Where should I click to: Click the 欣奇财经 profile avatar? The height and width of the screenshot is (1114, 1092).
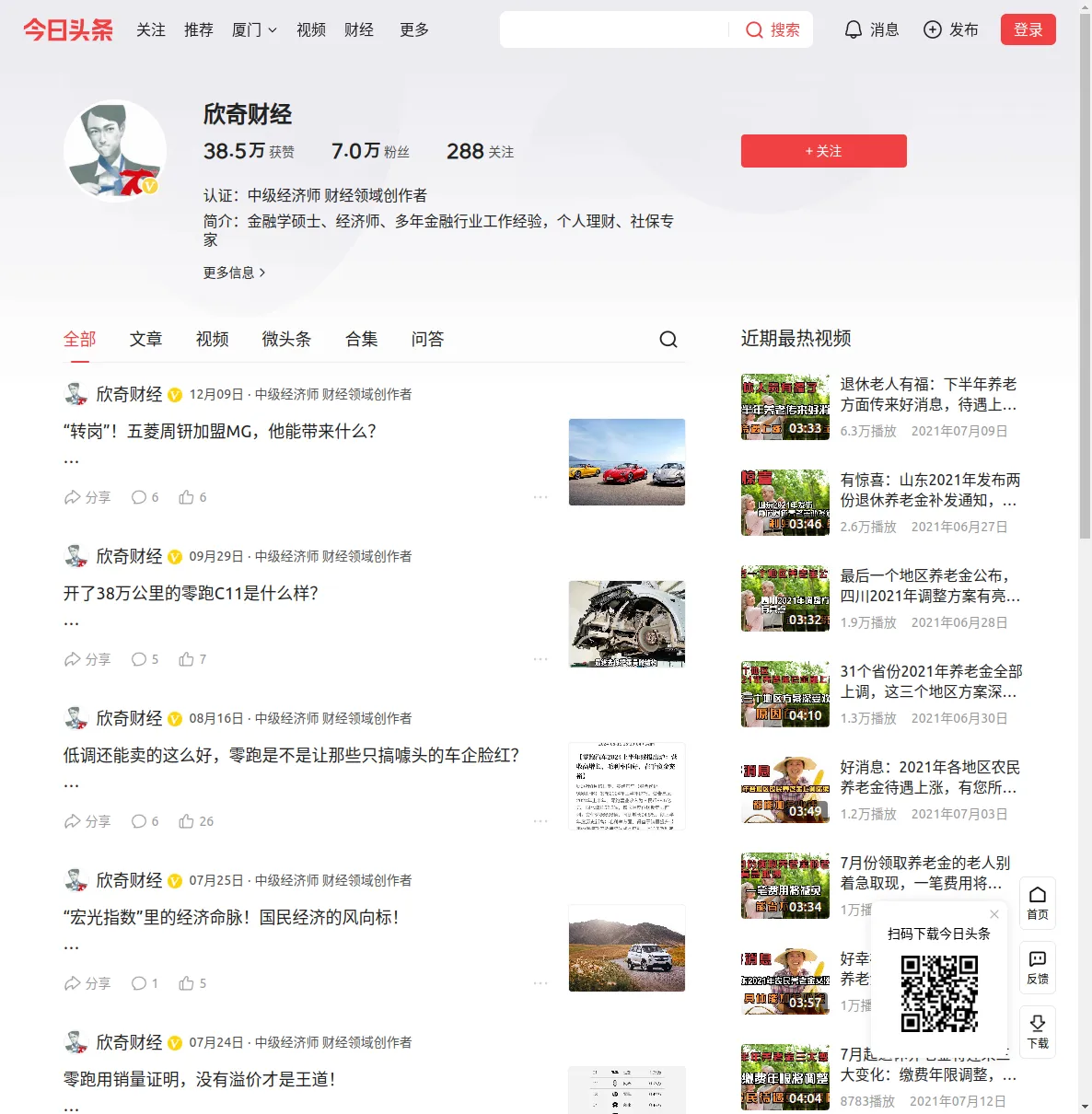pyautogui.click(x=115, y=151)
